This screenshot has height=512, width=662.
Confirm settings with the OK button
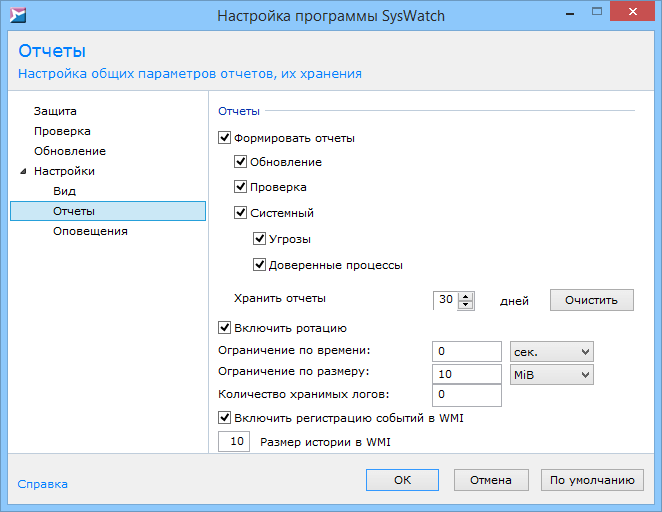point(402,480)
